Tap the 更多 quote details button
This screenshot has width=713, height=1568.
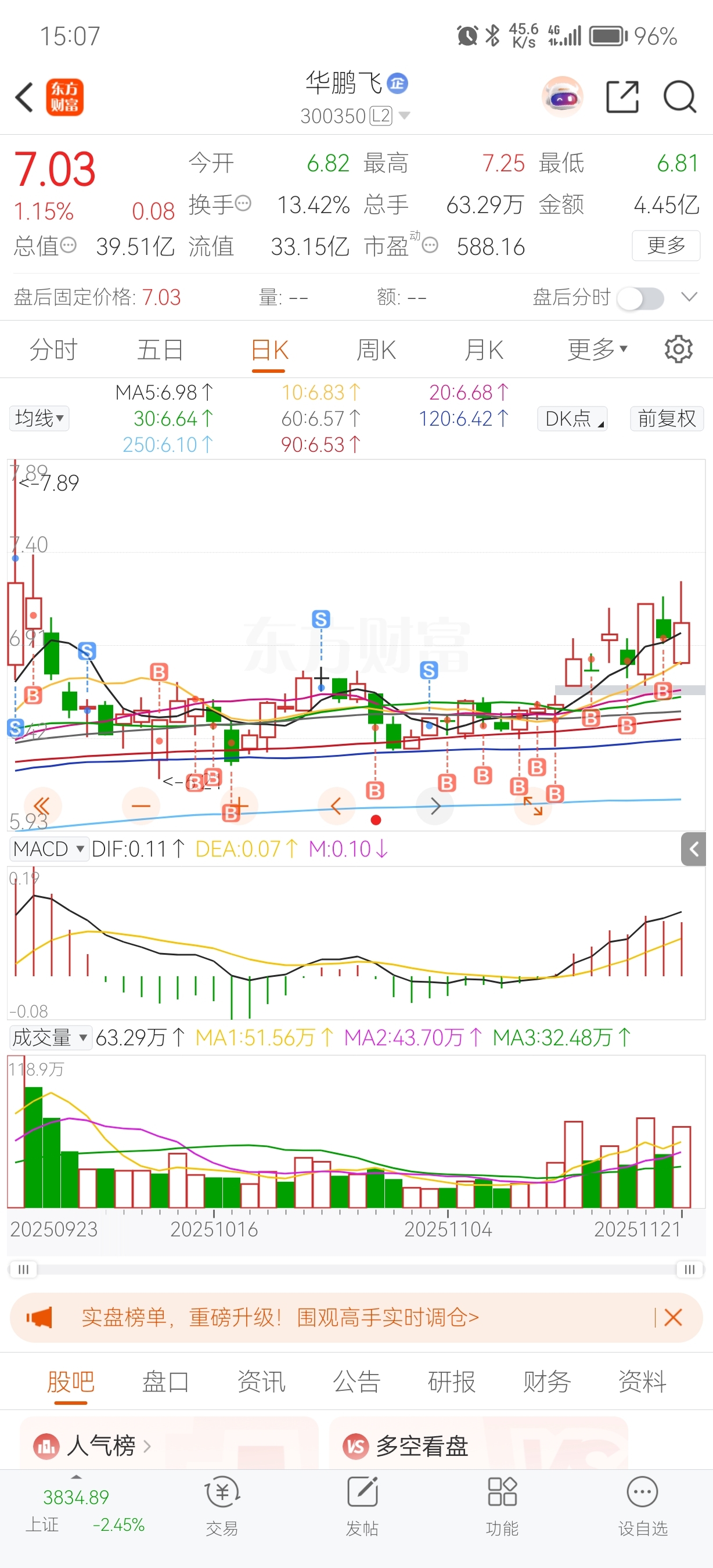click(666, 245)
